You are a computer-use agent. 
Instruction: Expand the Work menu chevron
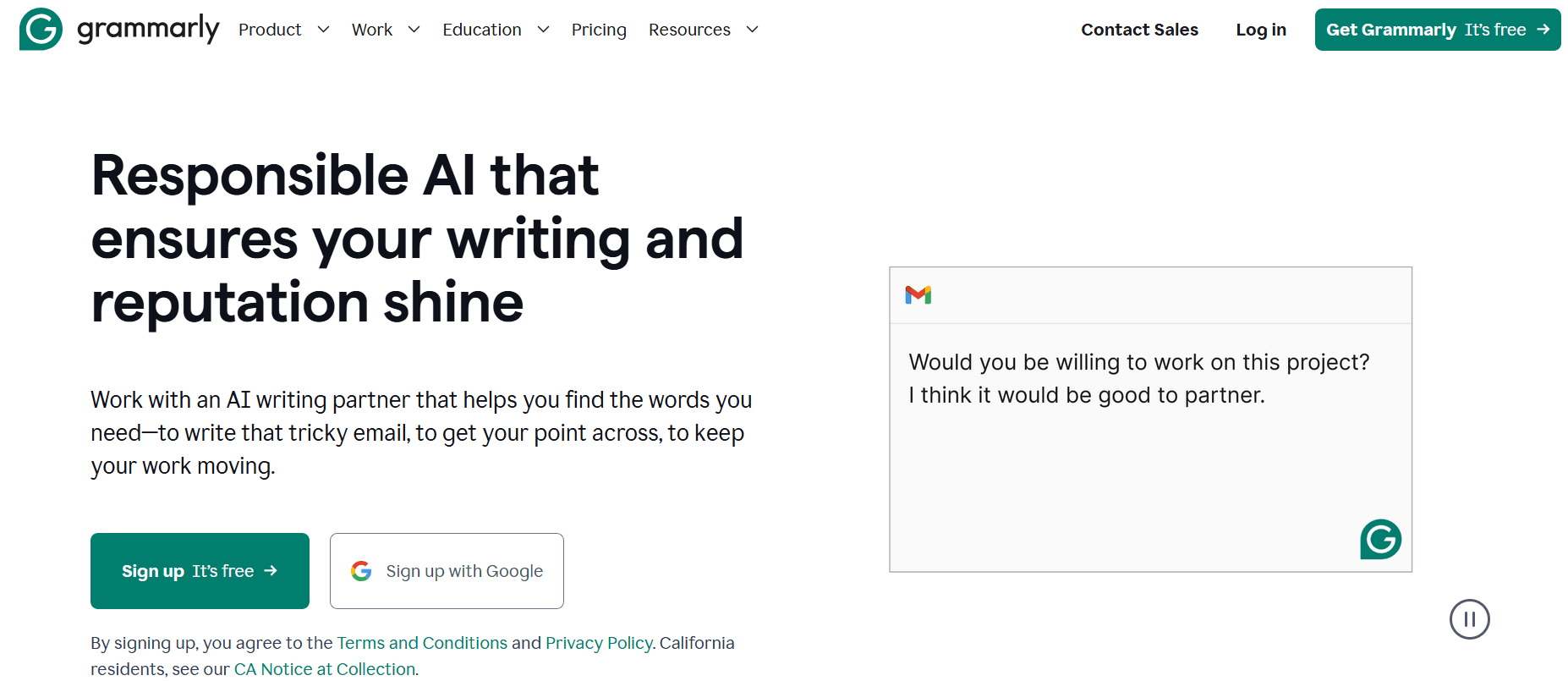coord(414,30)
